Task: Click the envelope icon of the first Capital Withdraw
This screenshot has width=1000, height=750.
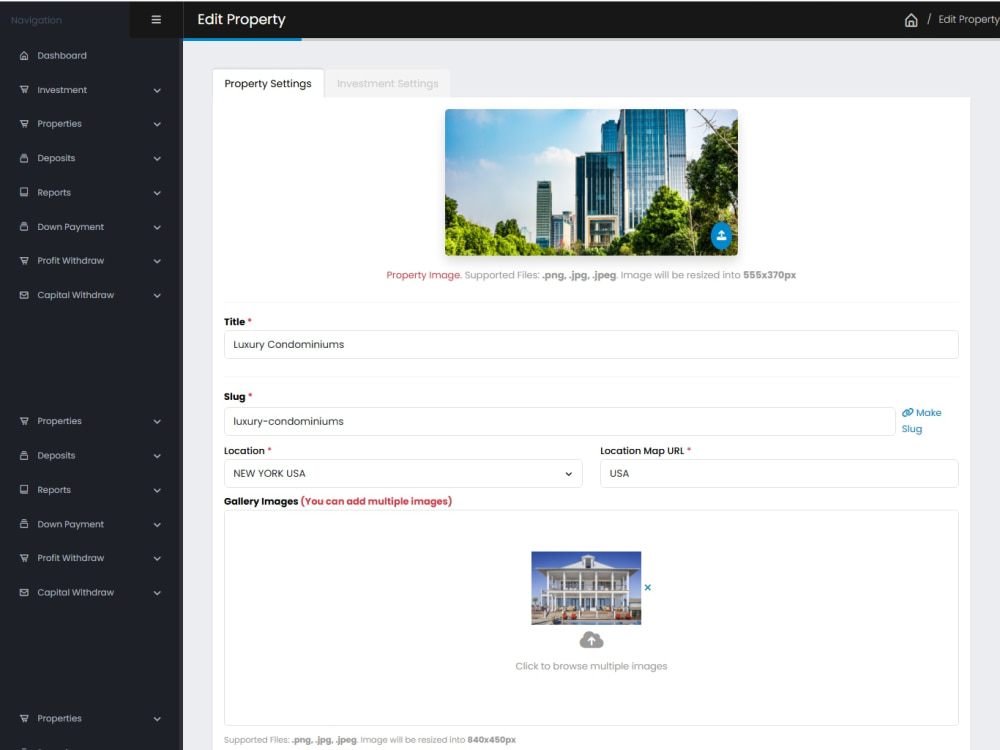Action: tap(24, 295)
